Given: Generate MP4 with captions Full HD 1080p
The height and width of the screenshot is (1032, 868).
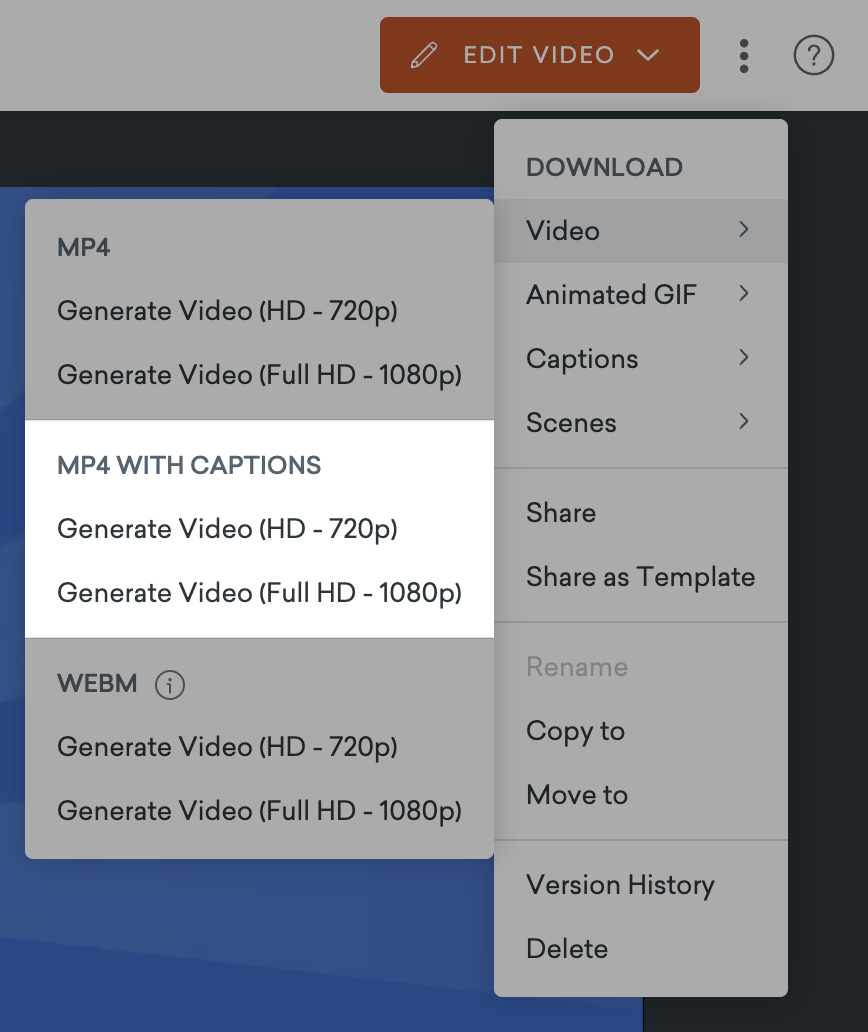Looking at the screenshot, I should [x=259, y=592].
